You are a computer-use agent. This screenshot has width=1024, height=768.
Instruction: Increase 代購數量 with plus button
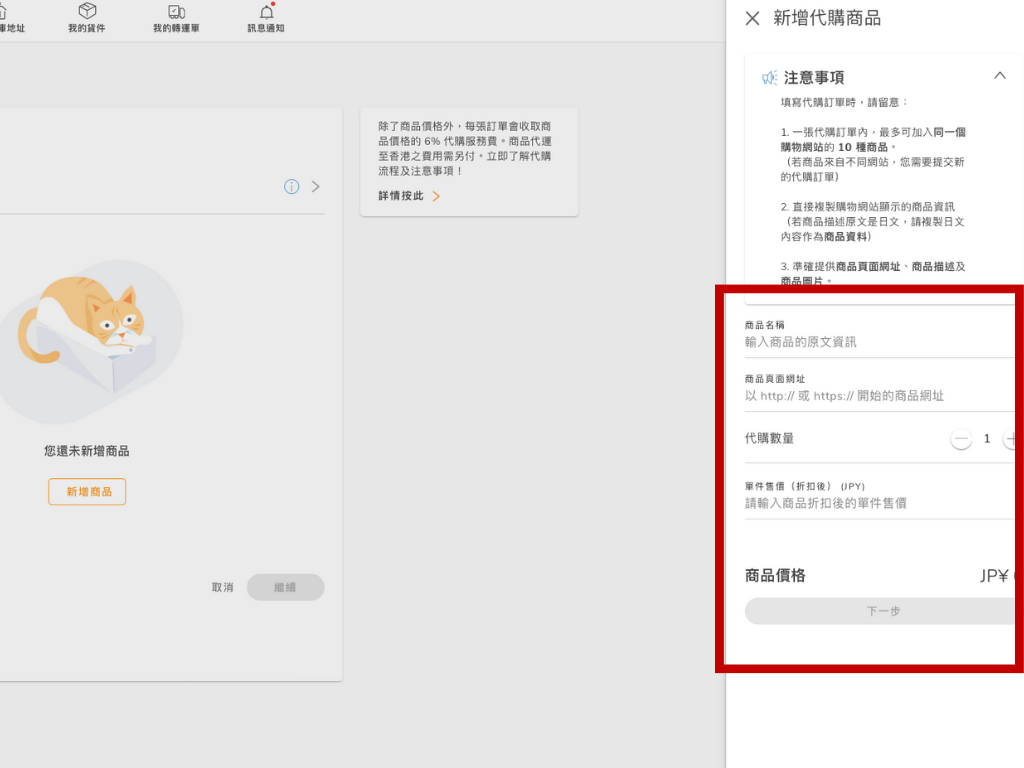(1011, 439)
